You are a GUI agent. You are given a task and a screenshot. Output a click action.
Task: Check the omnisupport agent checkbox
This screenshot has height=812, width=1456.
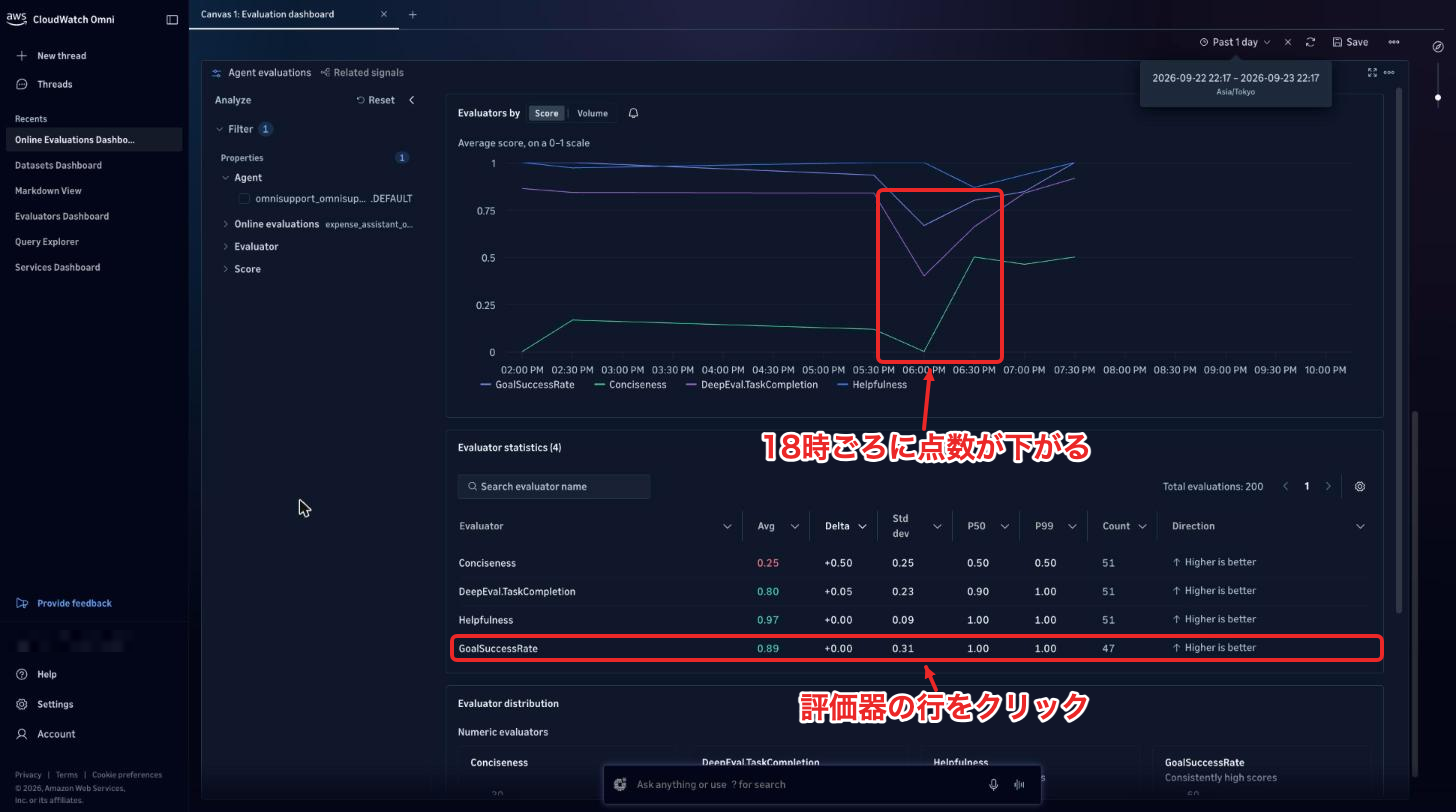point(244,199)
